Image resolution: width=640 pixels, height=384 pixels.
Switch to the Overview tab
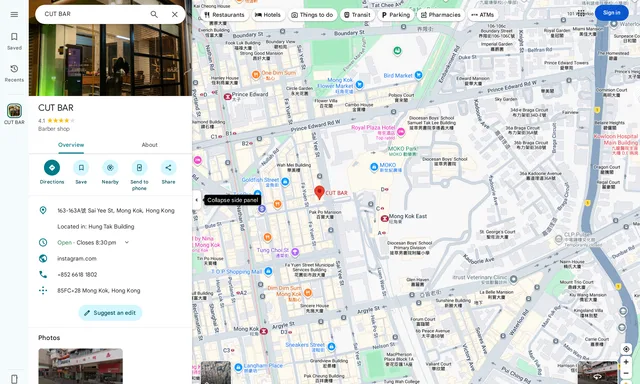click(x=71, y=145)
